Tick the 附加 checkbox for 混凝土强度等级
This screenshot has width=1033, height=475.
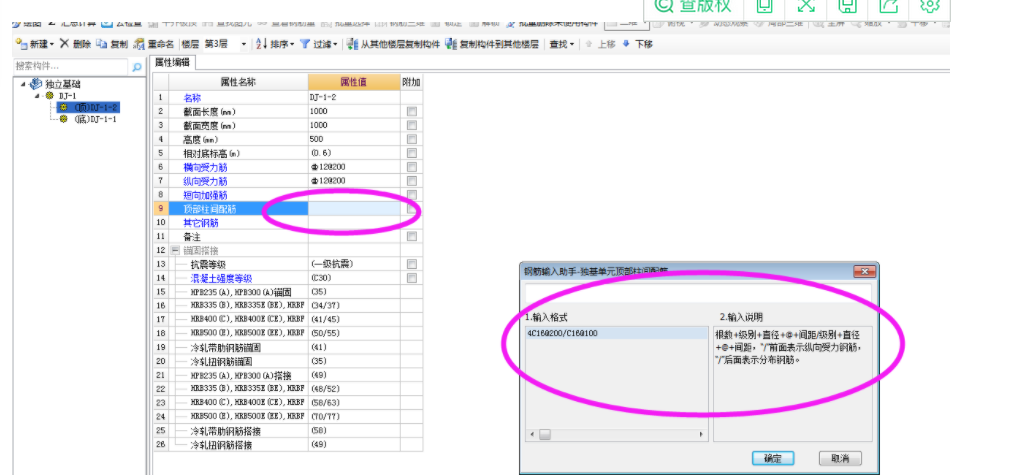(412, 278)
